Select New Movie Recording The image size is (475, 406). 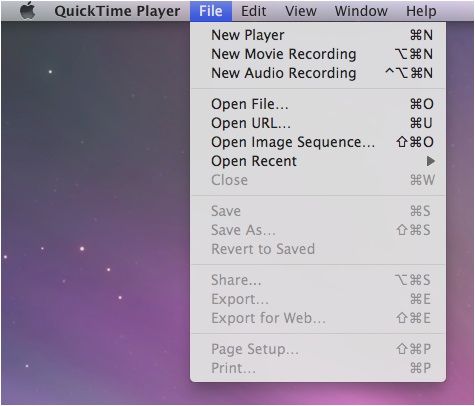(318, 54)
